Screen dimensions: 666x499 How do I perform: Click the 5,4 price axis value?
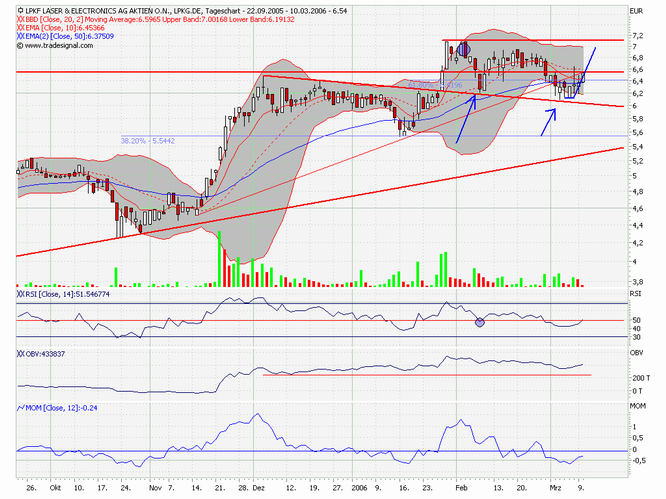pos(638,147)
